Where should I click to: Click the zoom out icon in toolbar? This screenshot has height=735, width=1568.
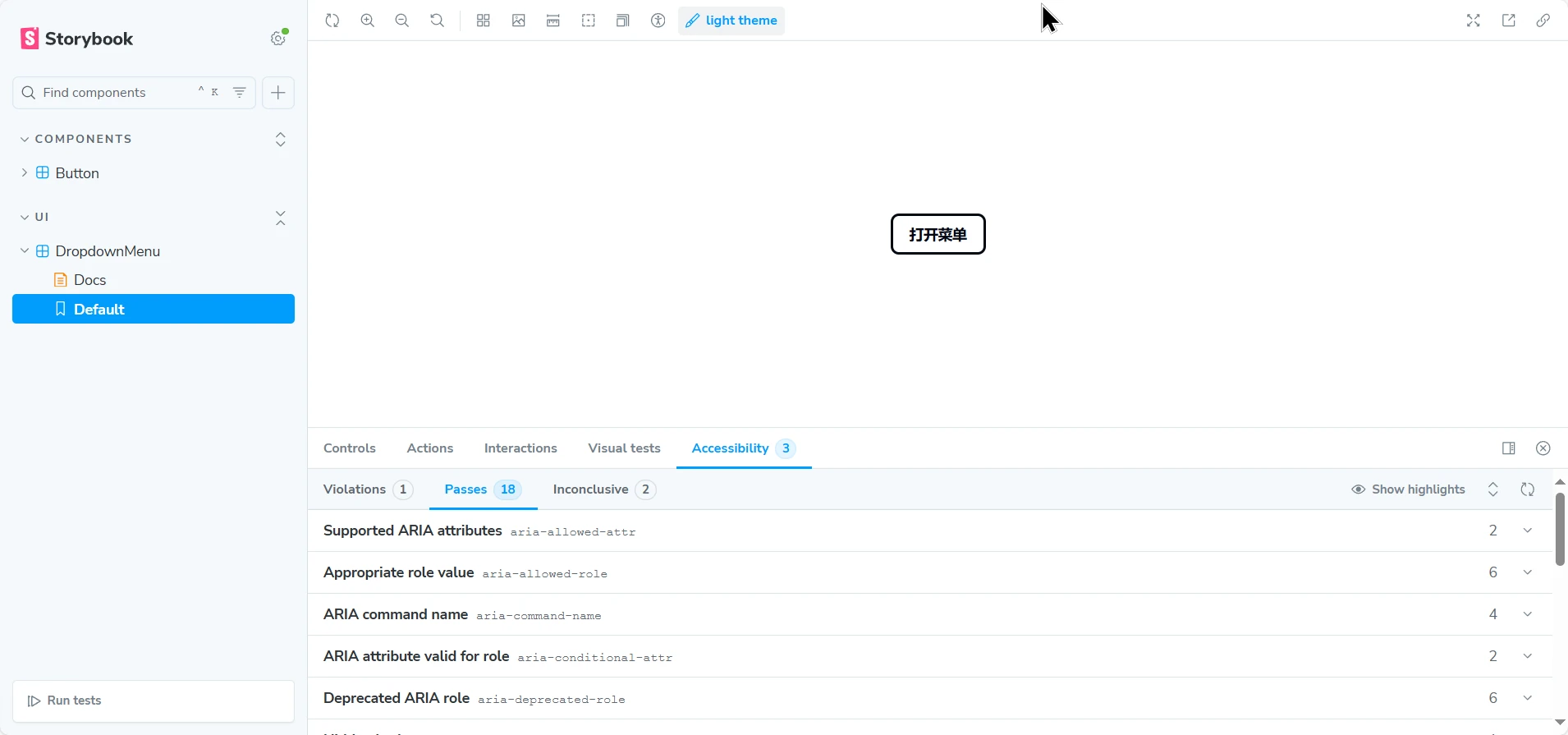(x=402, y=21)
